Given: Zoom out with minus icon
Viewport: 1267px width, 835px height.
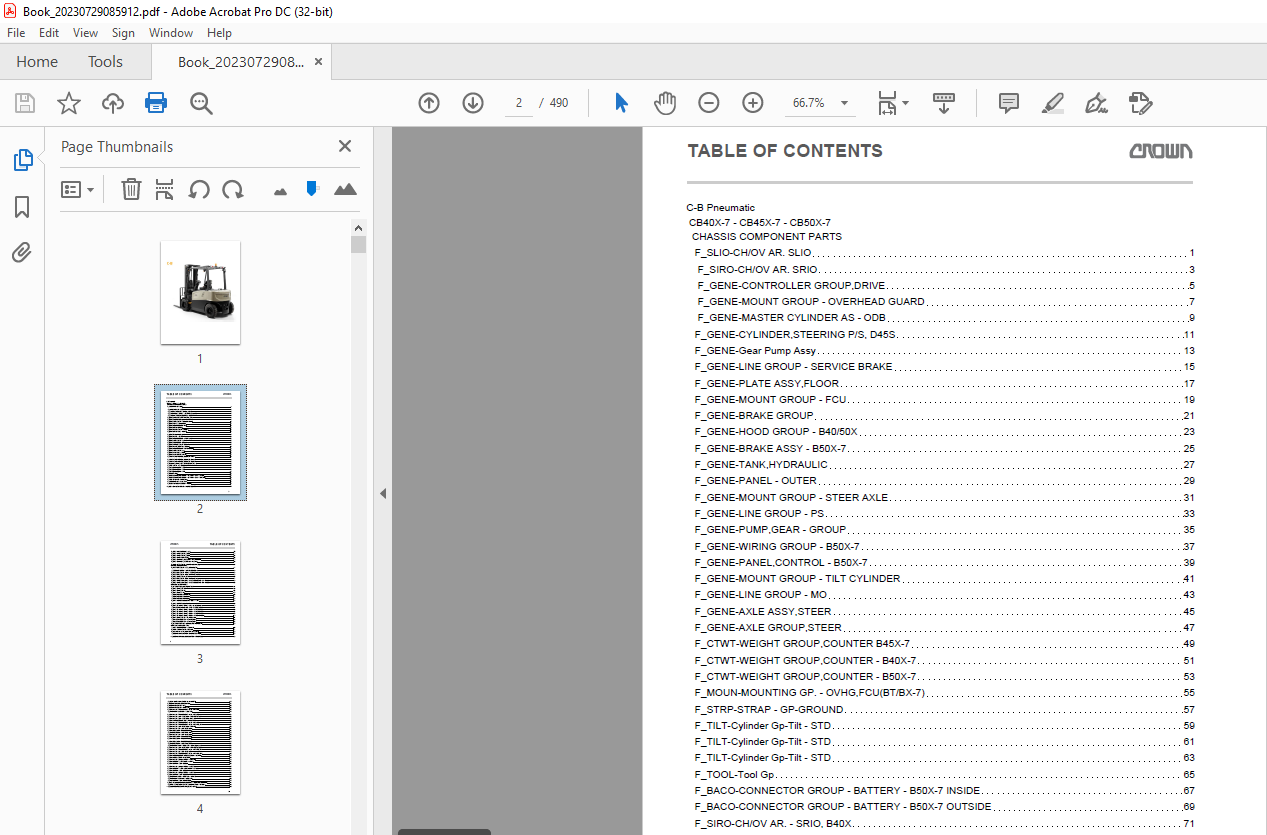Looking at the screenshot, I should pos(708,103).
